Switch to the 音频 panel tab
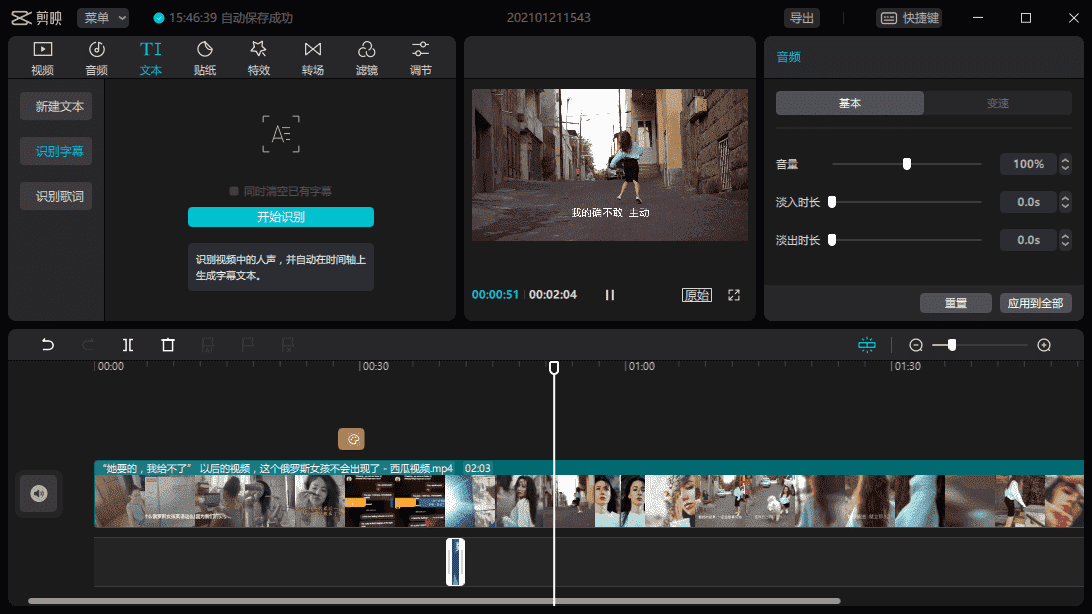Screen dimensions: 1092x614 point(96,56)
